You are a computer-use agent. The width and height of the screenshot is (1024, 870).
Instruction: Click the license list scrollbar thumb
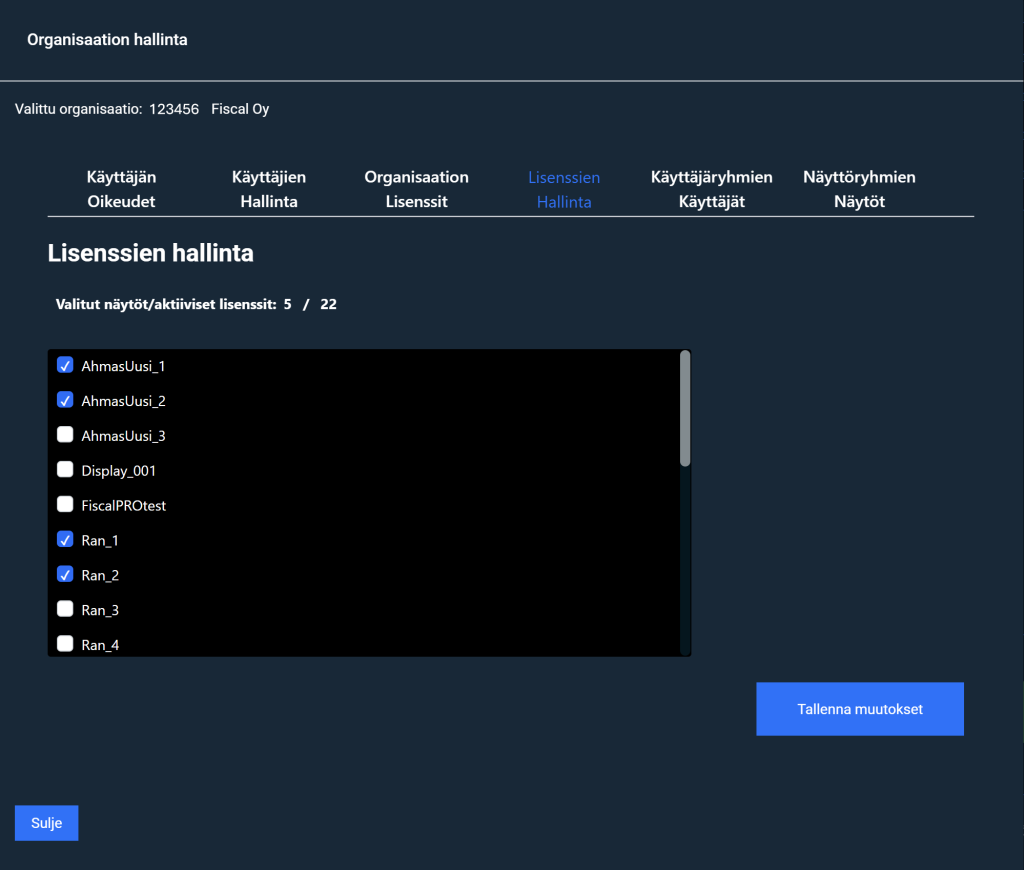pos(685,408)
